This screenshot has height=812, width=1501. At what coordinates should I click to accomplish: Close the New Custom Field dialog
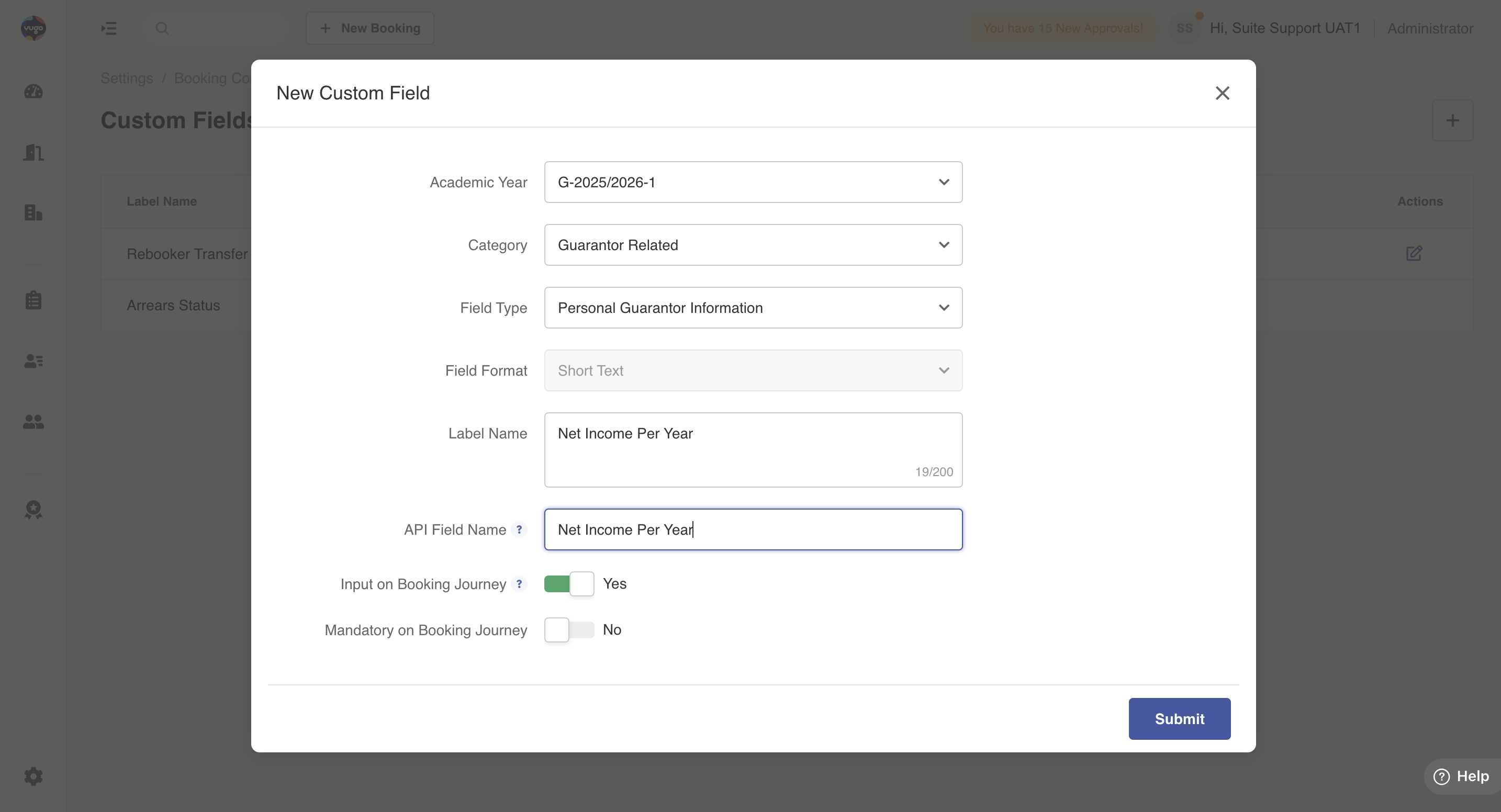1222,93
